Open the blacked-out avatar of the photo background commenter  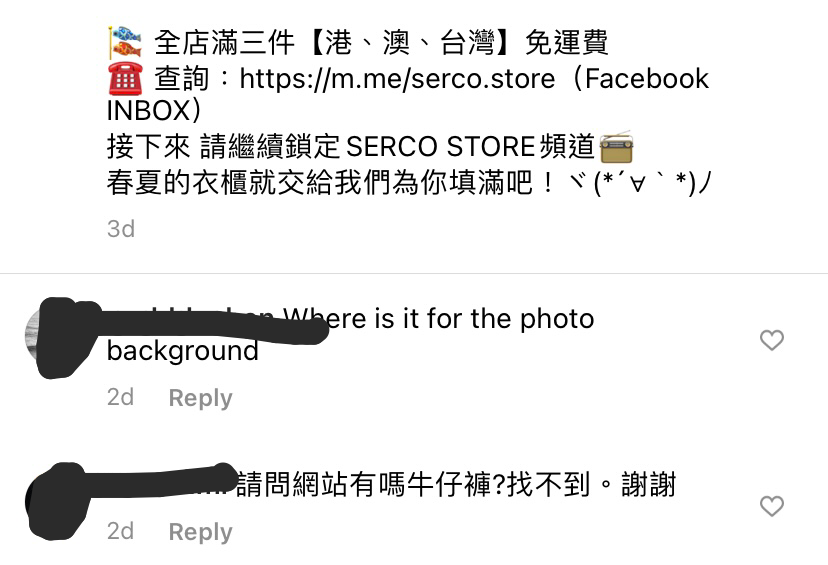pyautogui.click(x=58, y=337)
